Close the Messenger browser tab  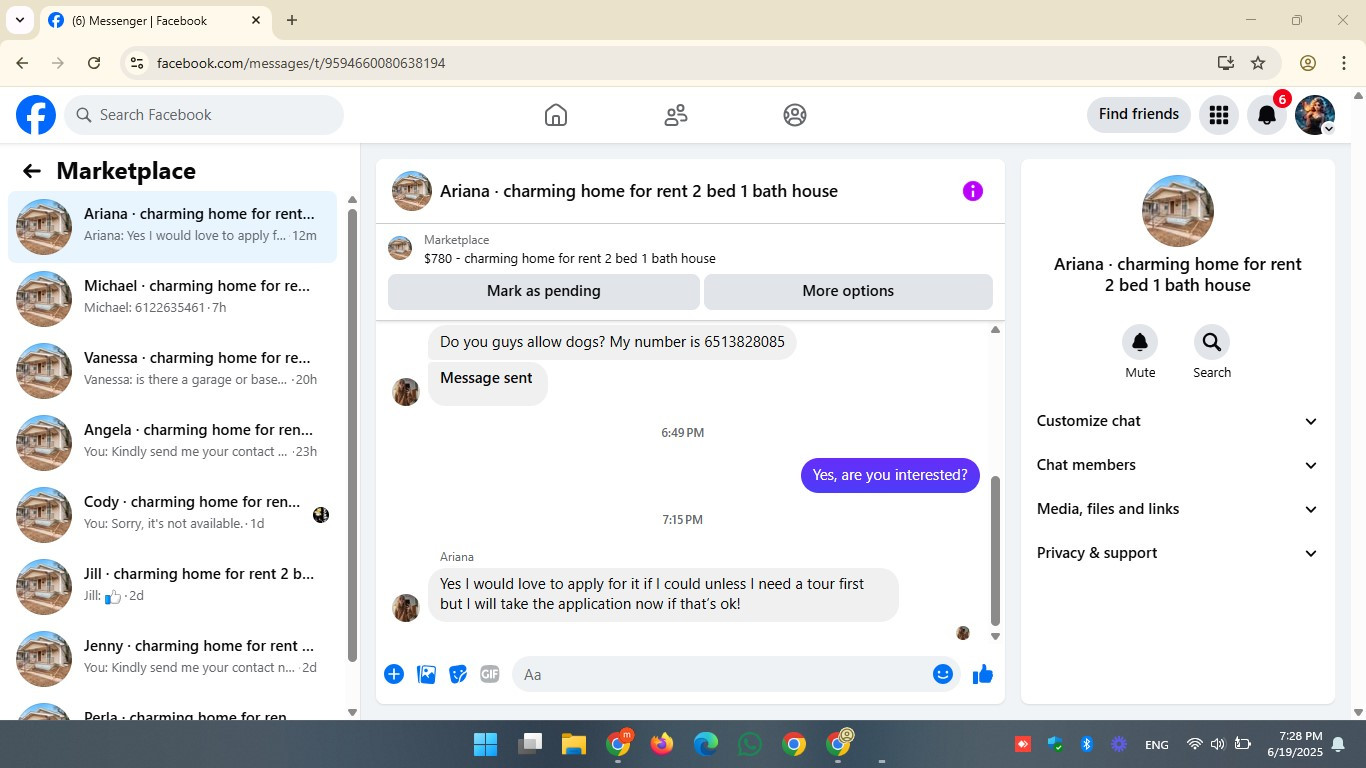click(256, 20)
